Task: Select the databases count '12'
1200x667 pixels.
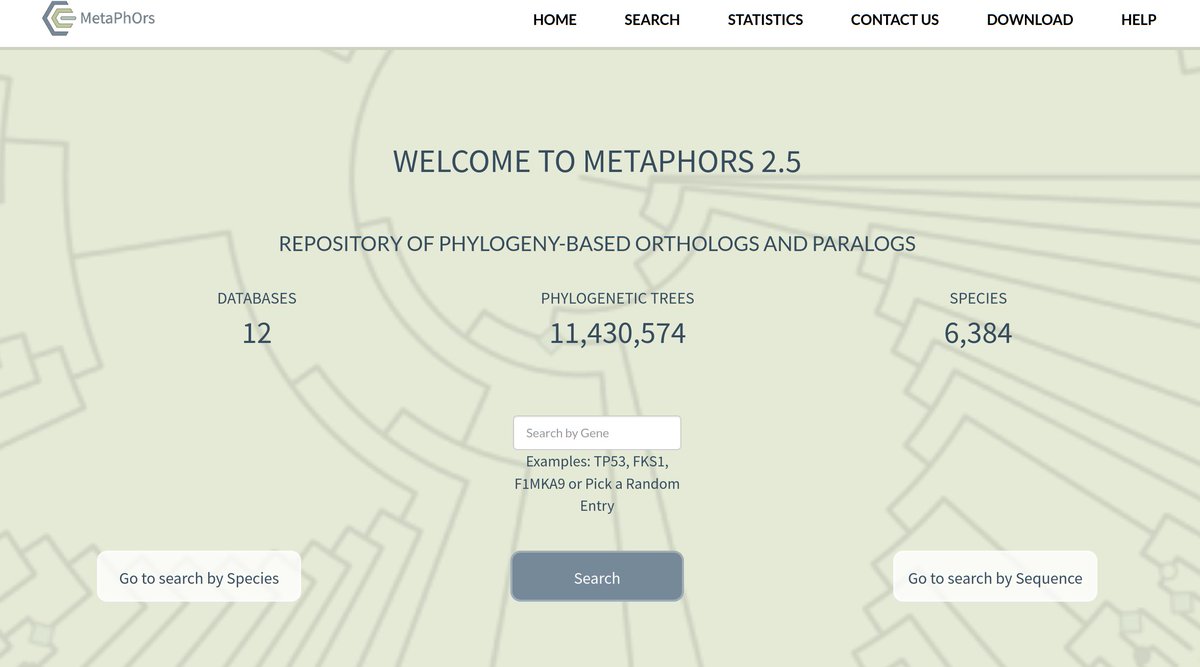Action: click(257, 333)
